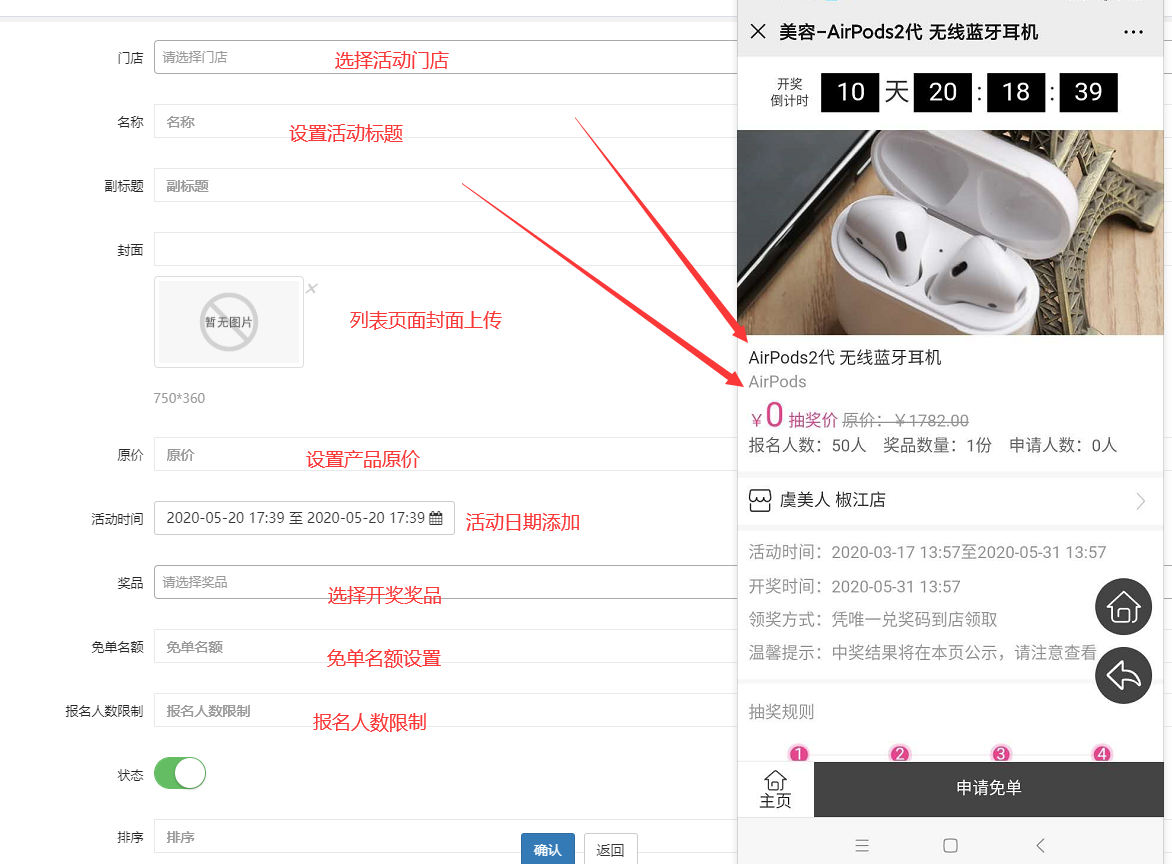Tap the AirPods product photo
Viewport: 1172px width, 864px height.
click(x=950, y=232)
